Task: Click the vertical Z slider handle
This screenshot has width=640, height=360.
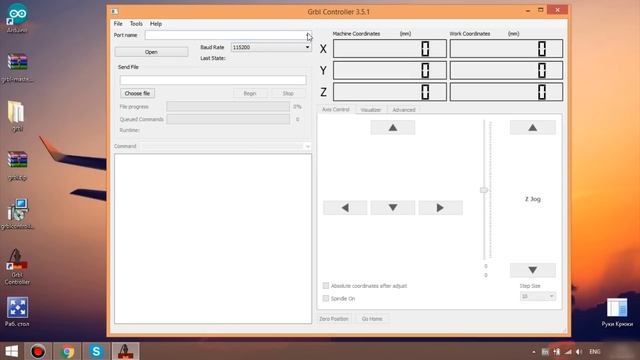Action: click(x=484, y=190)
